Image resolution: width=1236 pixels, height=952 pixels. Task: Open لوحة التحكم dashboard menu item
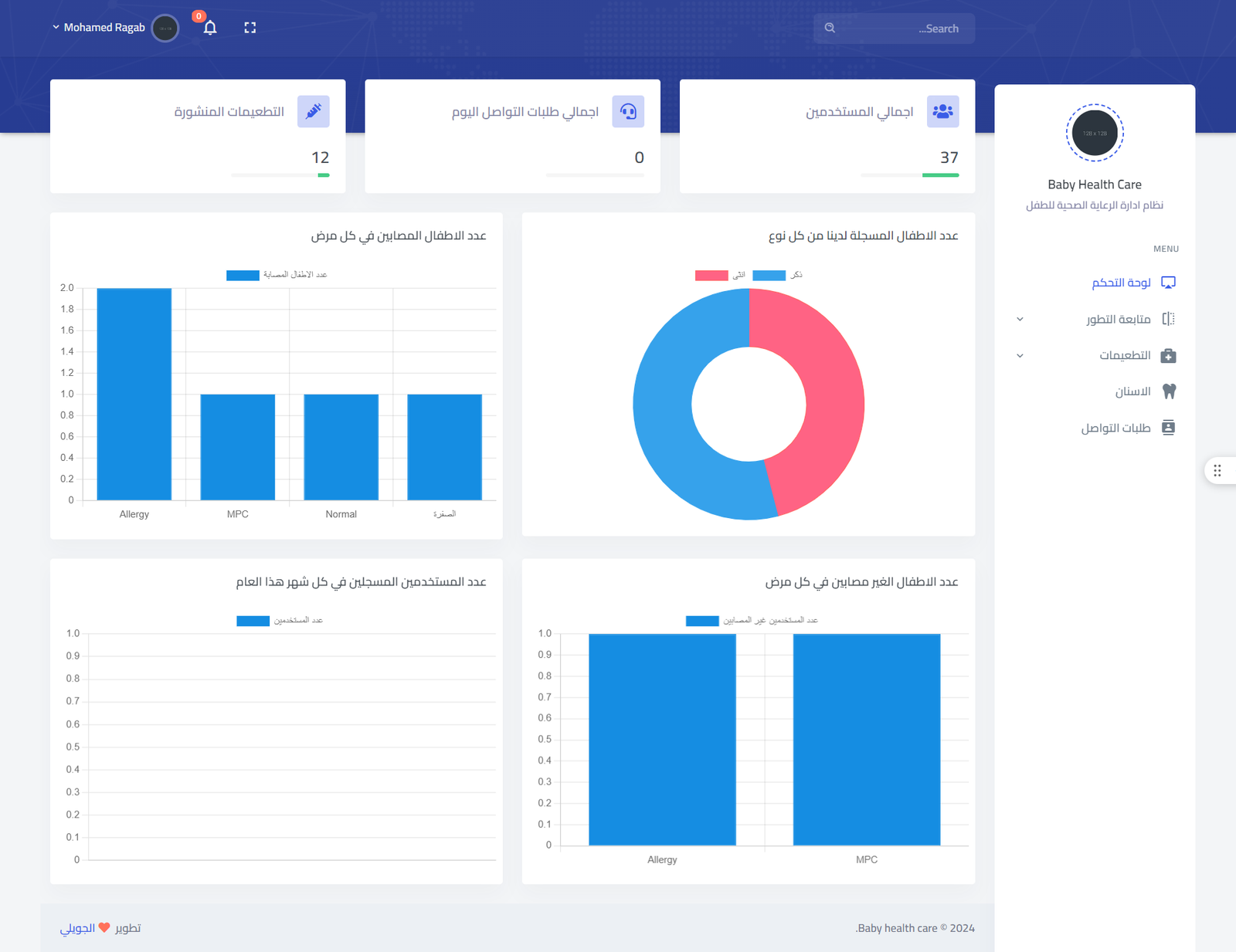tap(1121, 283)
